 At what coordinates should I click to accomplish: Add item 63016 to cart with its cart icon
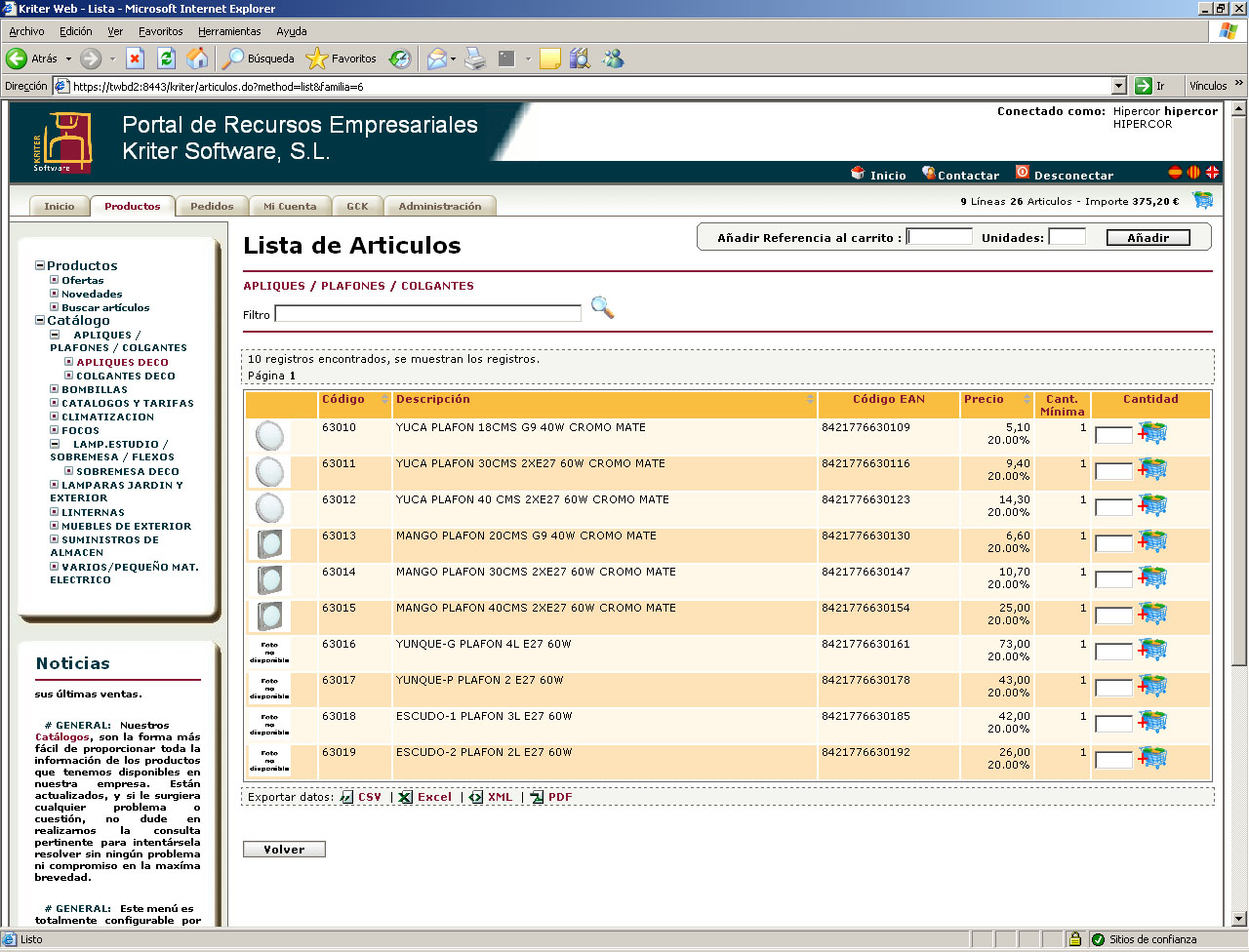[1153, 650]
